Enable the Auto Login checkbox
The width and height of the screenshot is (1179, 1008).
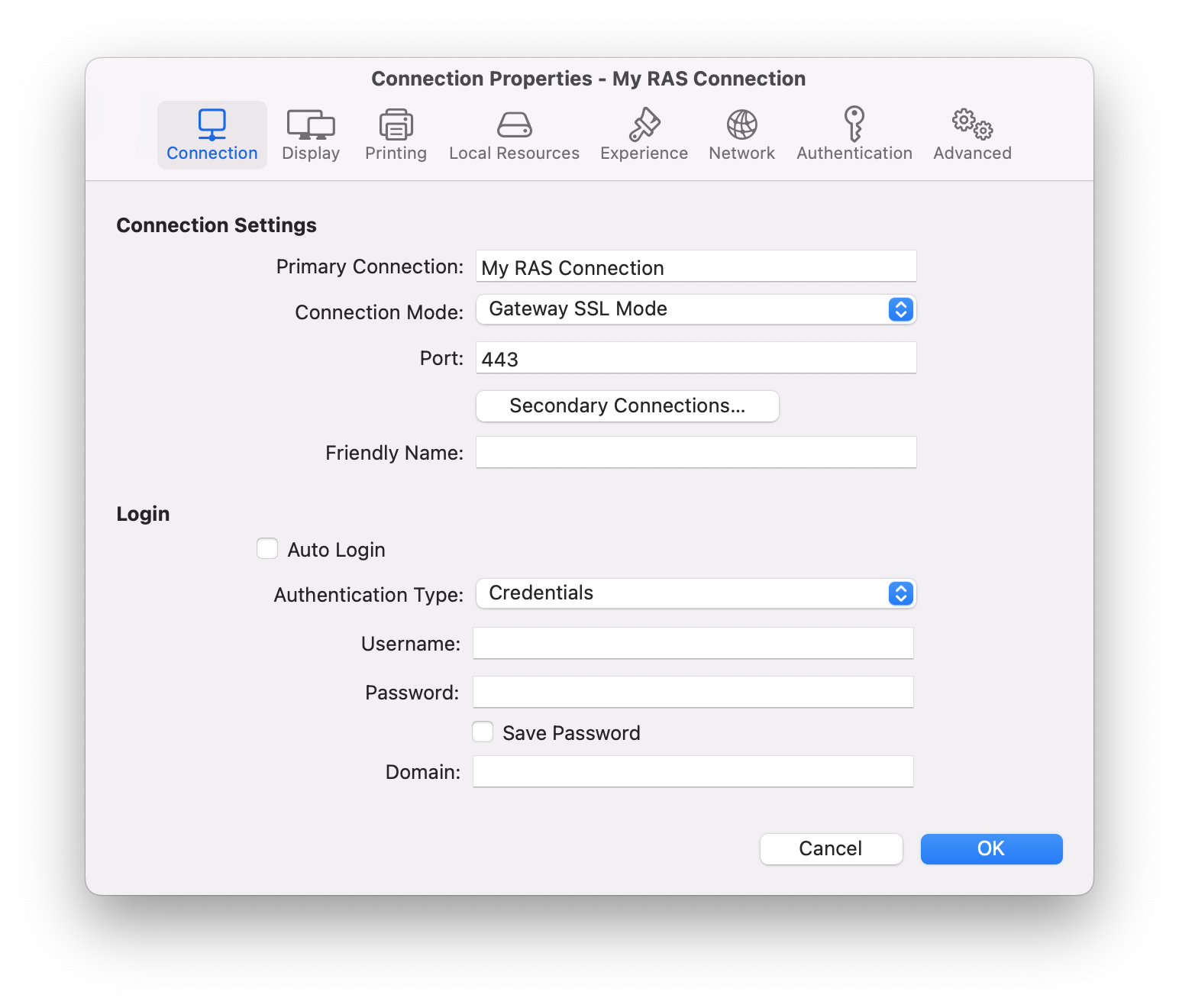267,548
